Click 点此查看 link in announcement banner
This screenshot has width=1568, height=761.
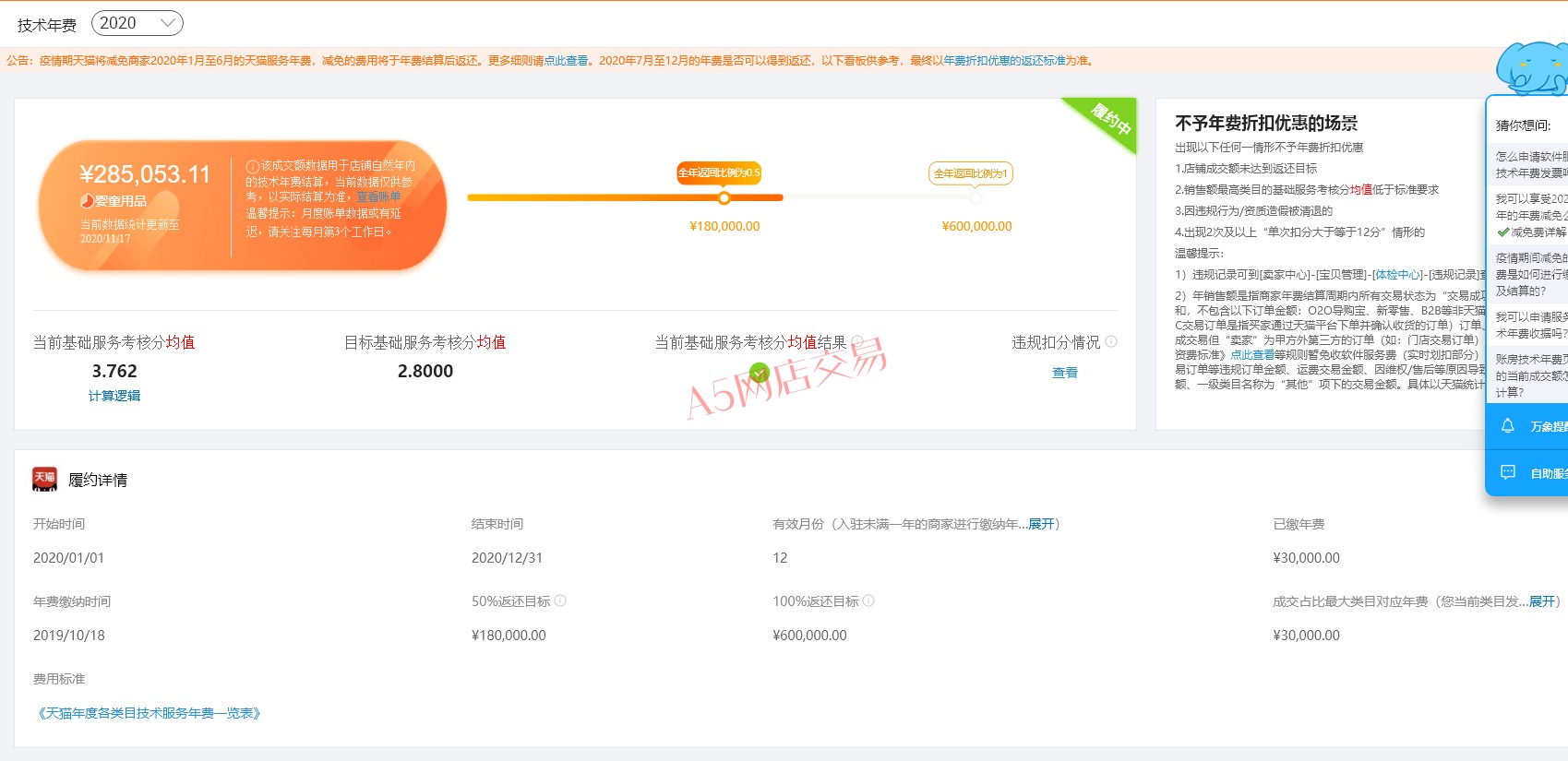pos(566,61)
